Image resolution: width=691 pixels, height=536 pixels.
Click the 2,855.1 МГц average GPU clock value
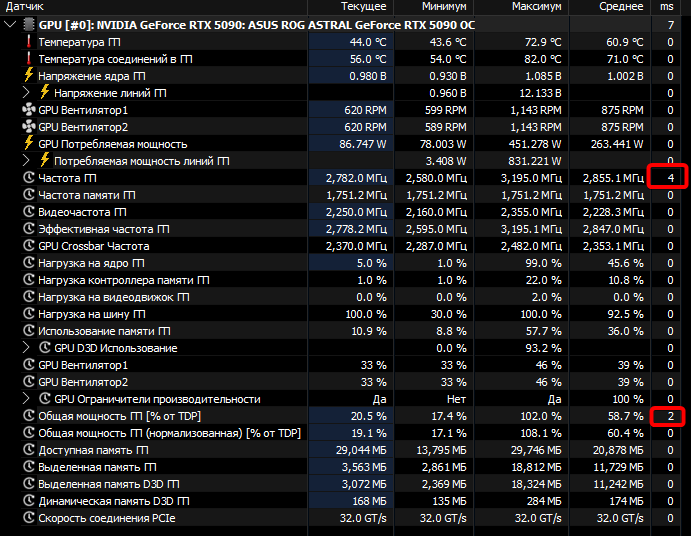tap(613, 178)
